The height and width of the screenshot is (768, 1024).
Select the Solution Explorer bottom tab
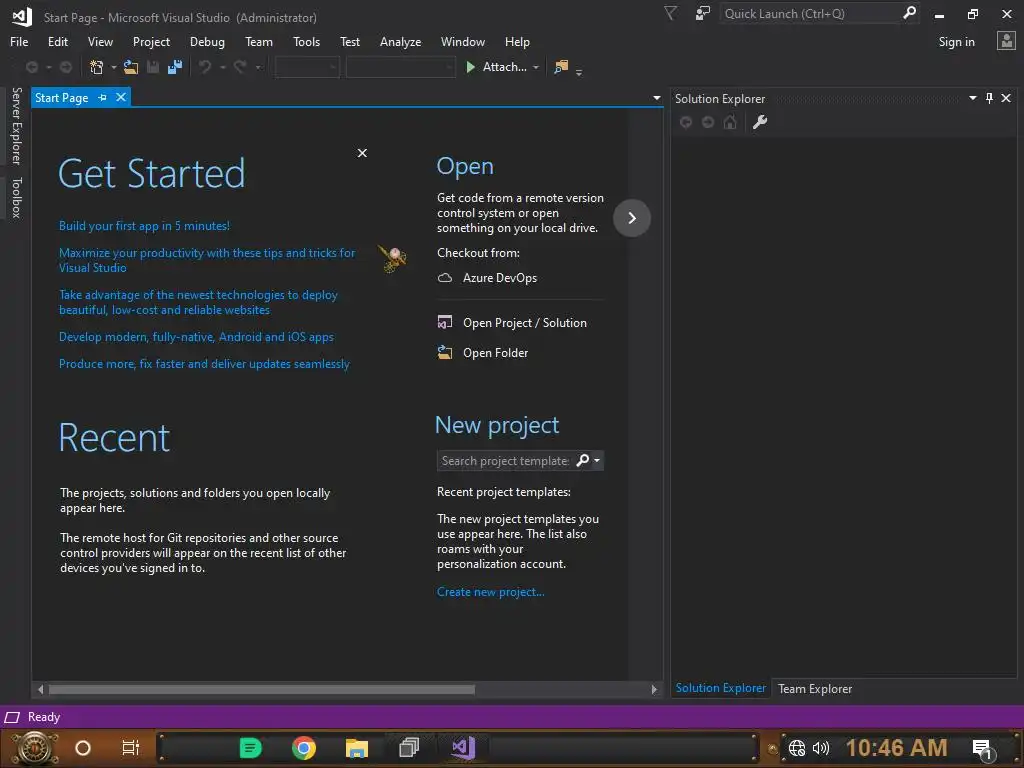(x=720, y=688)
